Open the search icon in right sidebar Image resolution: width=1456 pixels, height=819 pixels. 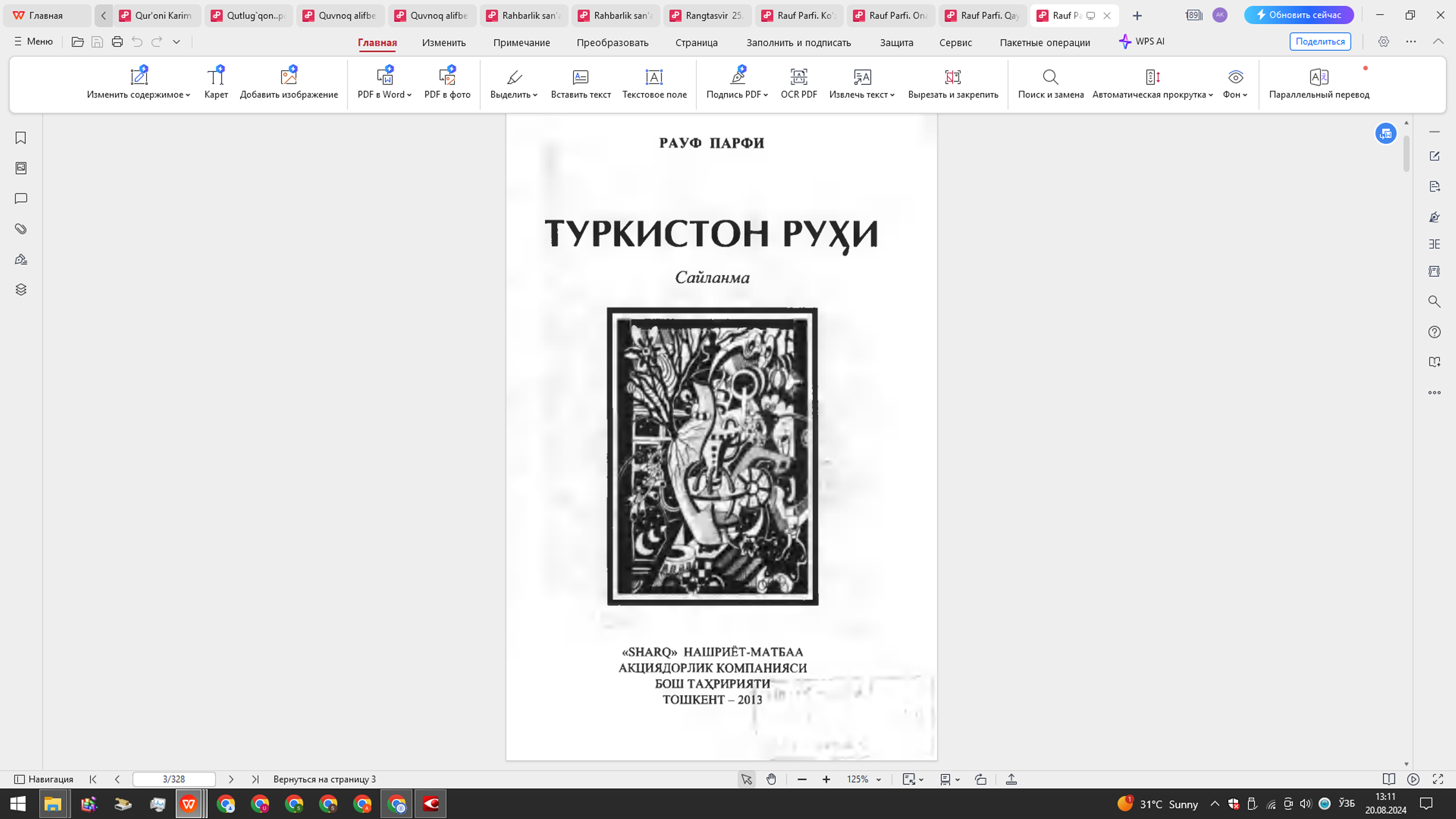pyautogui.click(x=1434, y=302)
